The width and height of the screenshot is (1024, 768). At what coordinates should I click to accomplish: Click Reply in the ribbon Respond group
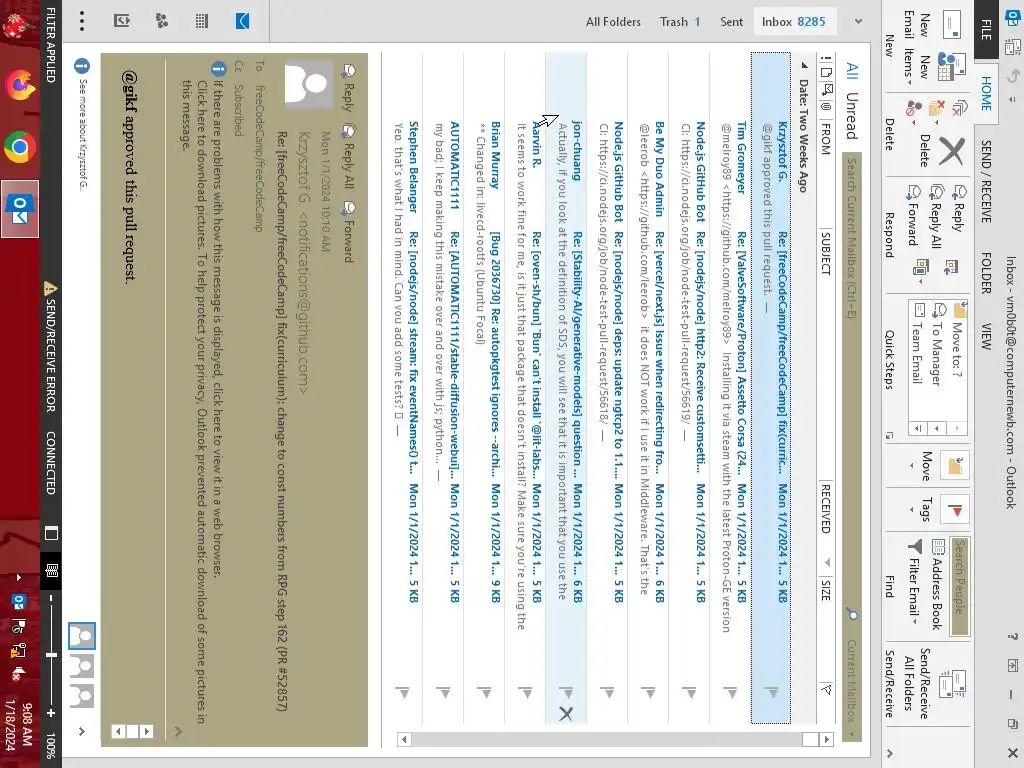coord(959,209)
